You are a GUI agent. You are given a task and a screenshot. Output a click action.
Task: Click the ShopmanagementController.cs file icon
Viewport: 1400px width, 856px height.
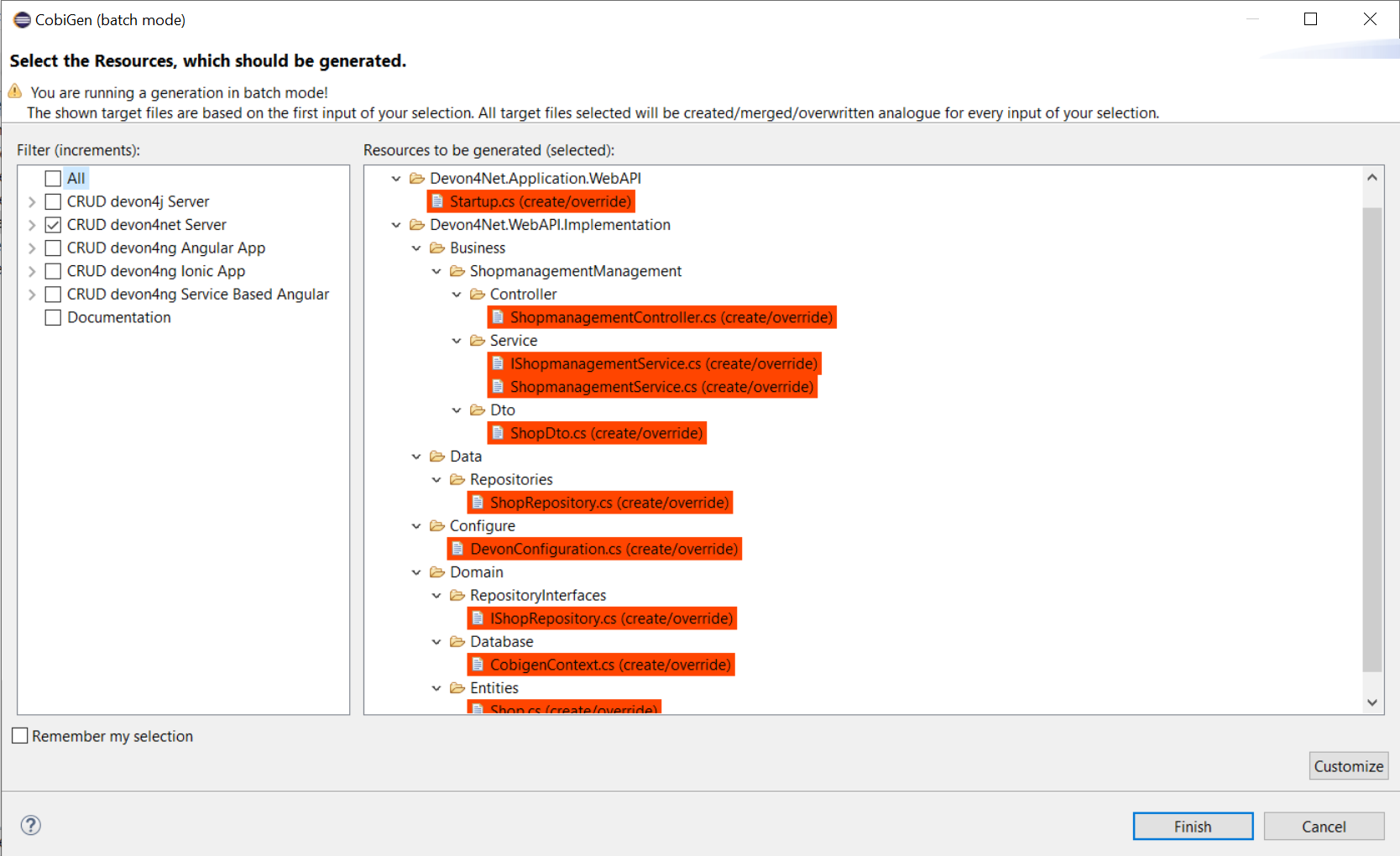(x=498, y=317)
